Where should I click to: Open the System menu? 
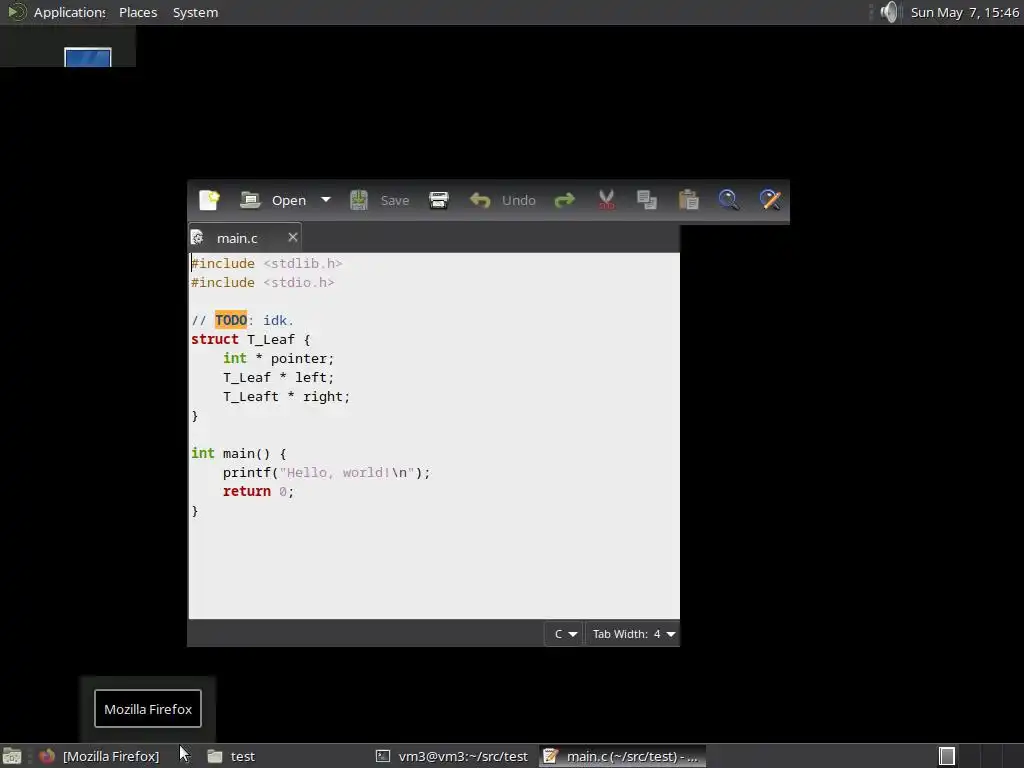[195, 12]
